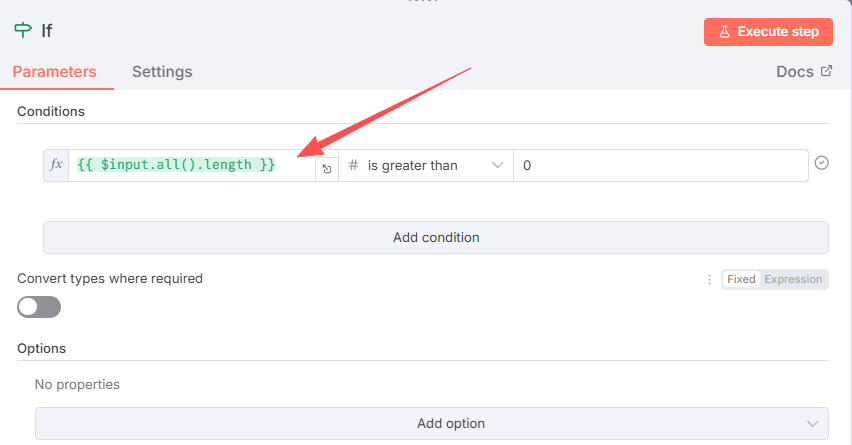Click the check circle icon beside the condition
This screenshot has width=852, height=445.
click(822, 163)
